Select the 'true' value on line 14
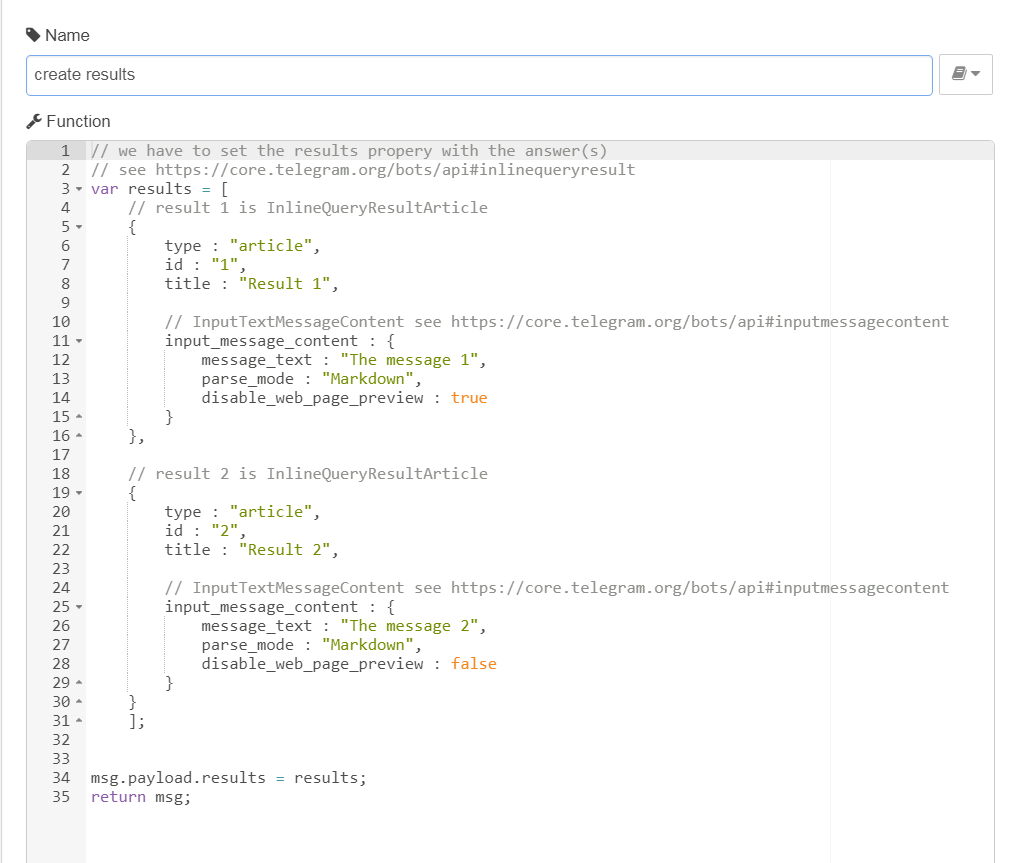The image size is (1015, 863). coord(468,397)
